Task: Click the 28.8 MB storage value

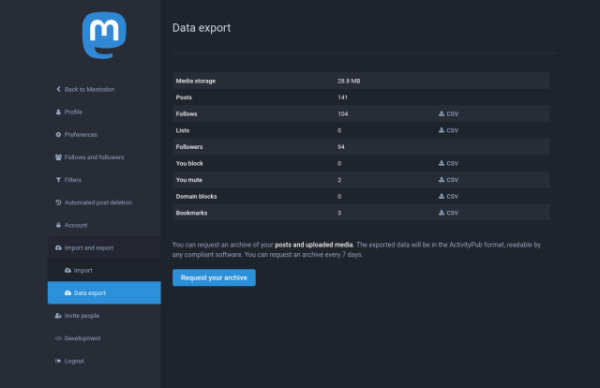Action: tap(349, 81)
